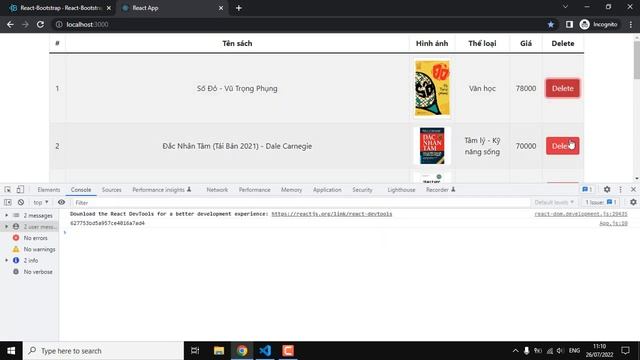Open the taskbar volume control
This screenshot has width=640, height=360.
[560, 351]
